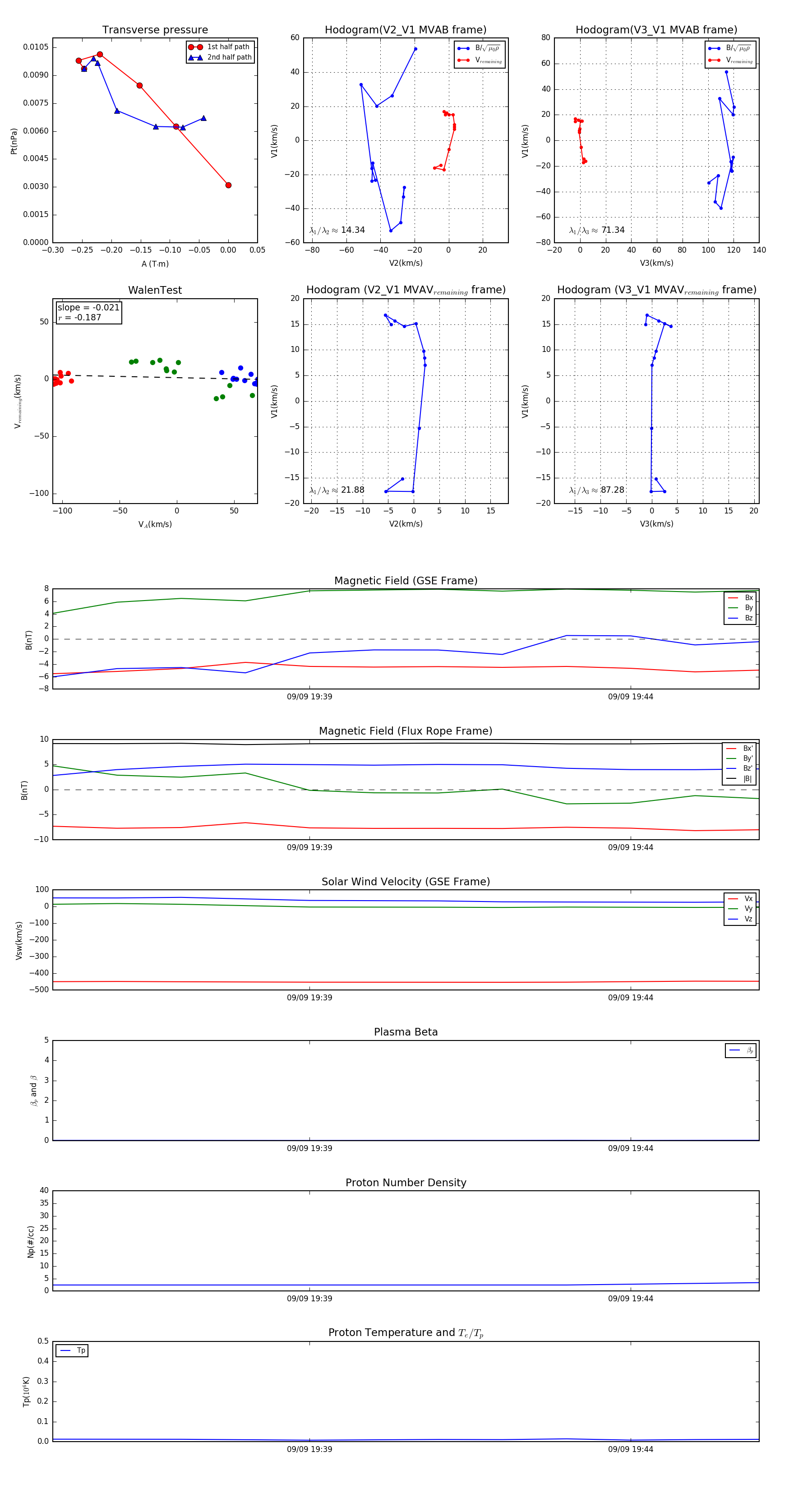Click the 'Proton Number Density' title

(x=406, y=1183)
